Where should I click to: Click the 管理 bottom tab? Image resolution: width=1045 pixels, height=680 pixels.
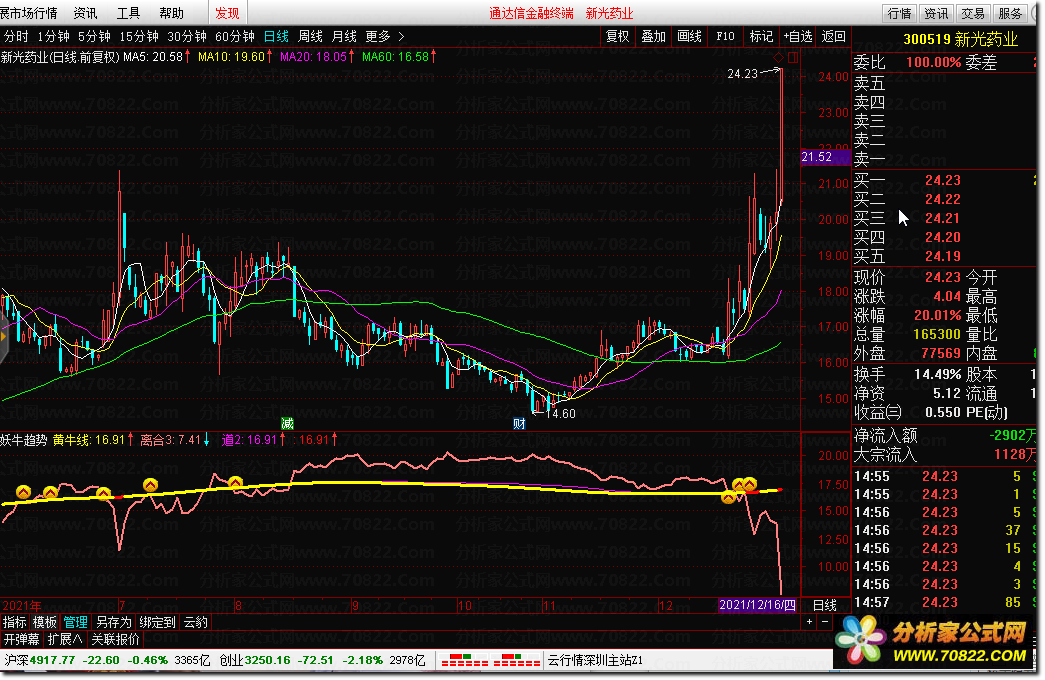pyautogui.click(x=75, y=622)
